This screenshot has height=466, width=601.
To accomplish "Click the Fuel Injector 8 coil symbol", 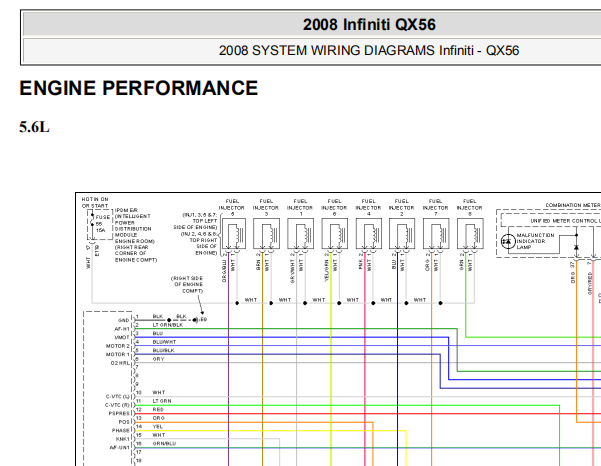I will click(470, 233).
